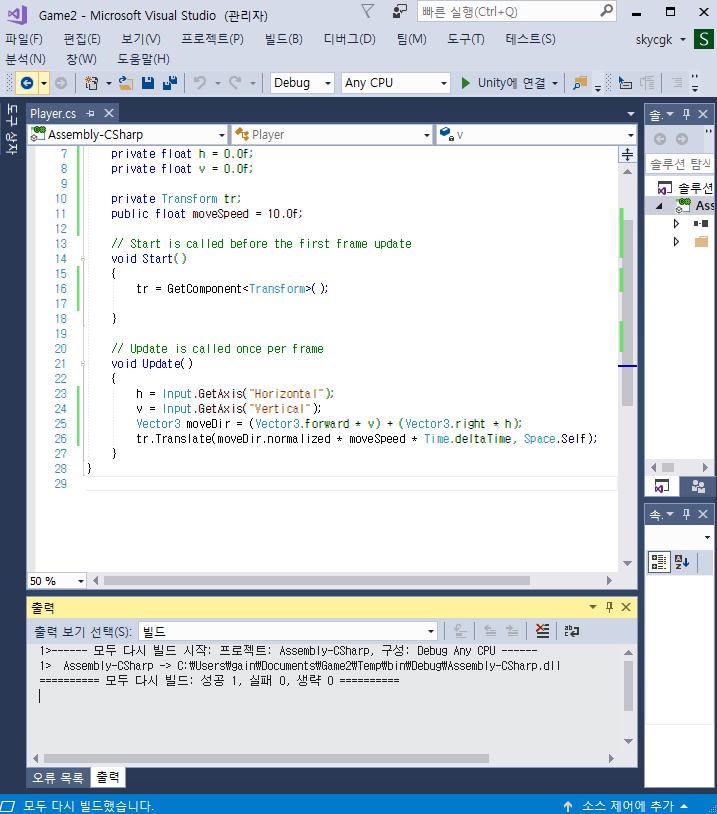Click the Output panel vertical scrollbar thumb
717x814 pixels.
point(628,686)
